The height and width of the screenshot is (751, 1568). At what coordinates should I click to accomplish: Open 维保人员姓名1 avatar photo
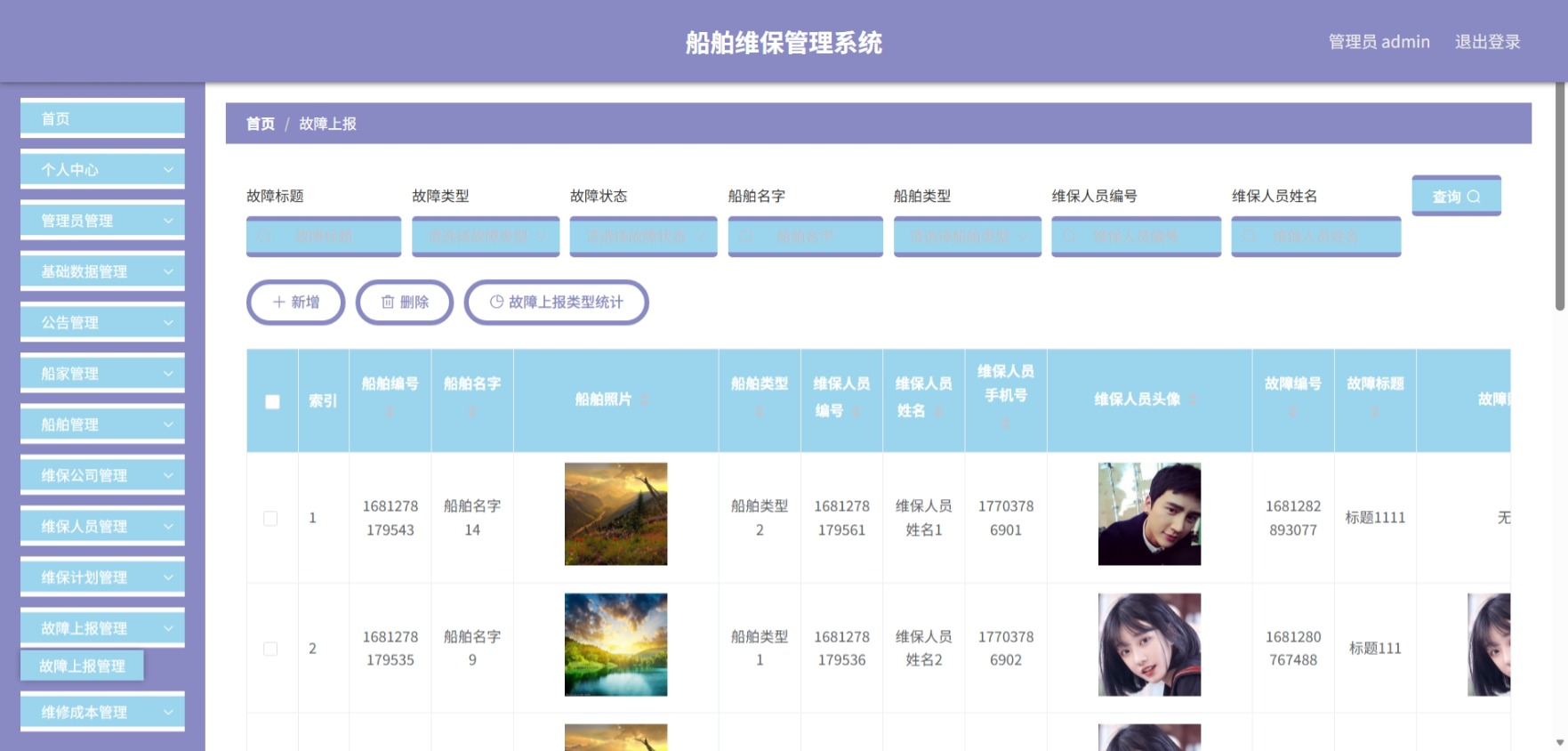(x=1149, y=513)
